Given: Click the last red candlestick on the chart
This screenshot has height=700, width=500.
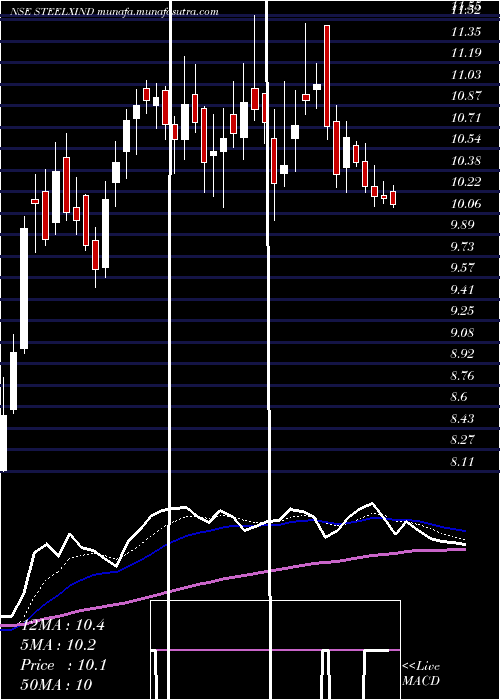Looking at the screenshot, I should (x=393, y=198).
